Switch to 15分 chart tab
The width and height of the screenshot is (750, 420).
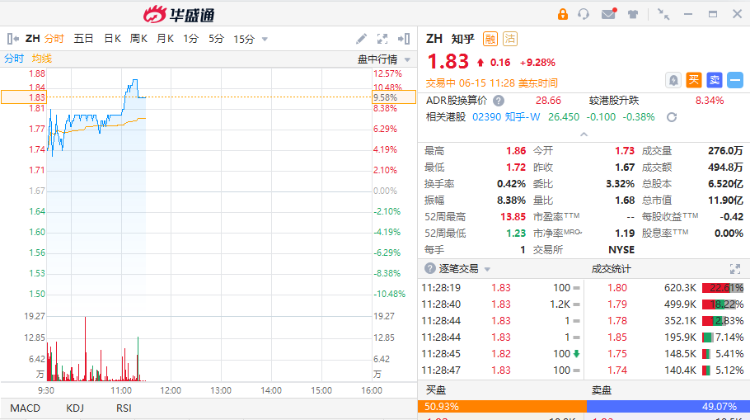pyautogui.click(x=244, y=39)
